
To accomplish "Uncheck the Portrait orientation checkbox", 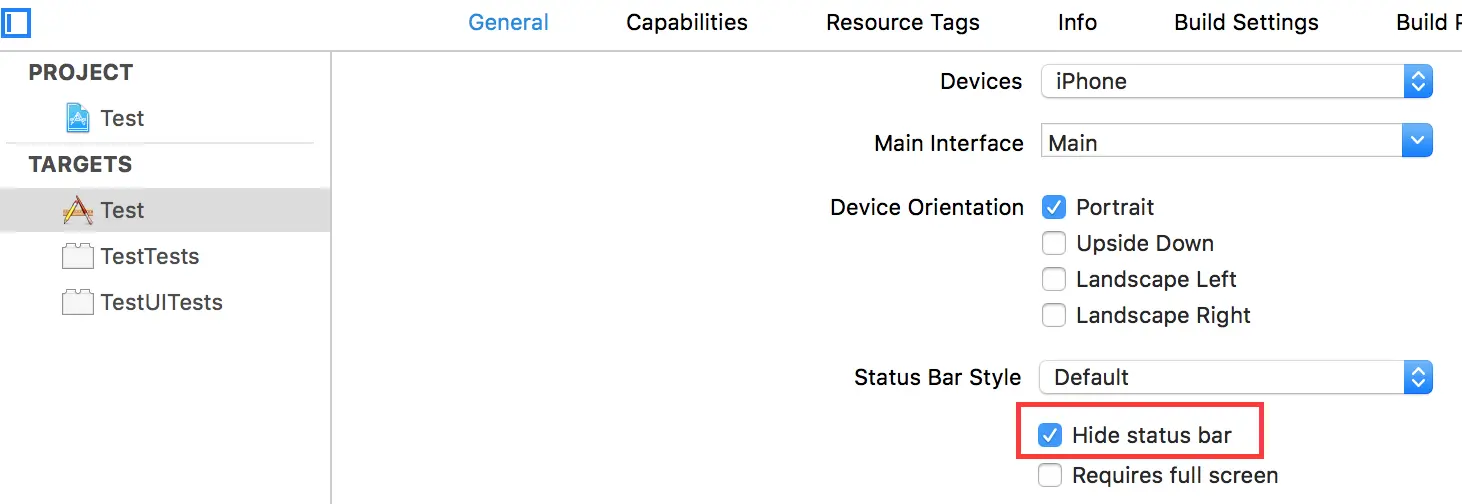I will tap(1053, 207).
